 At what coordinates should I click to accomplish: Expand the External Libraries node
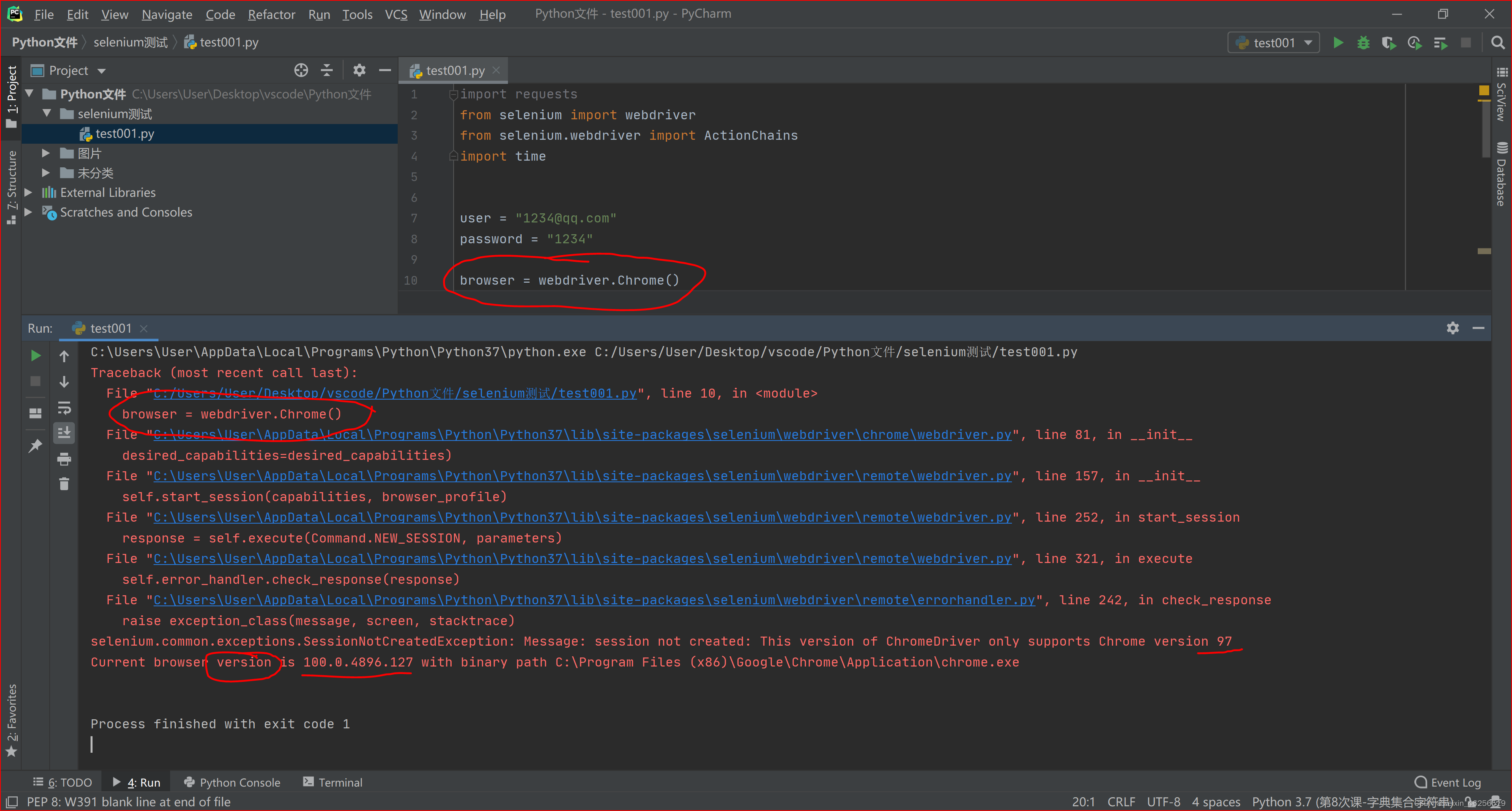coord(28,193)
